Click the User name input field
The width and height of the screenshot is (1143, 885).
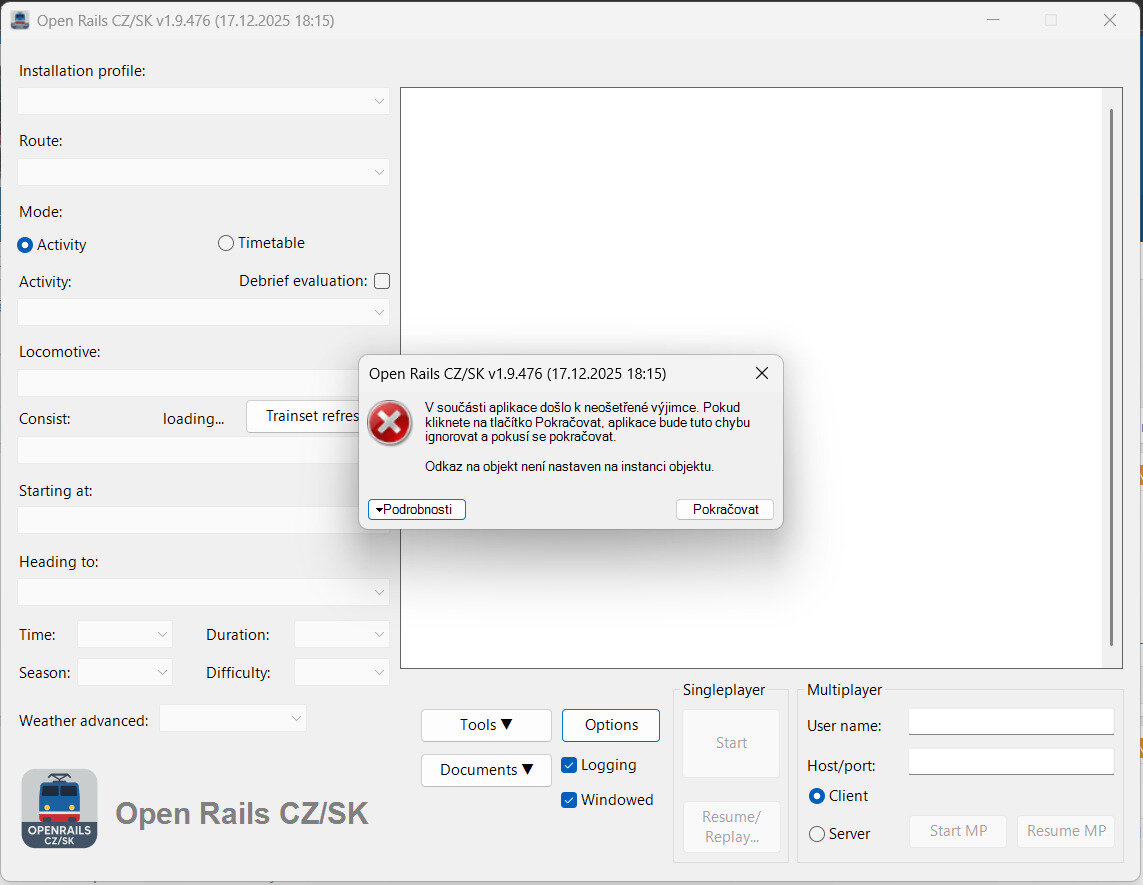point(1011,722)
